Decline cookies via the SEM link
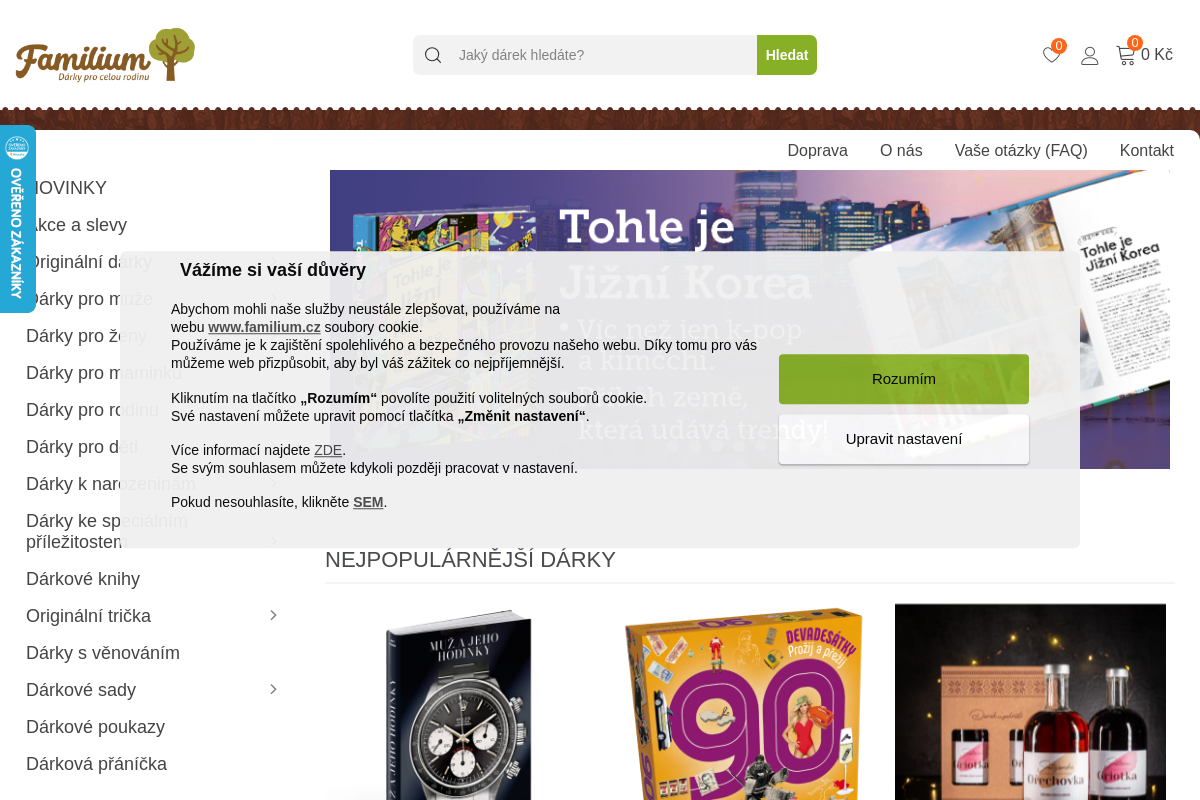 (x=368, y=502)
